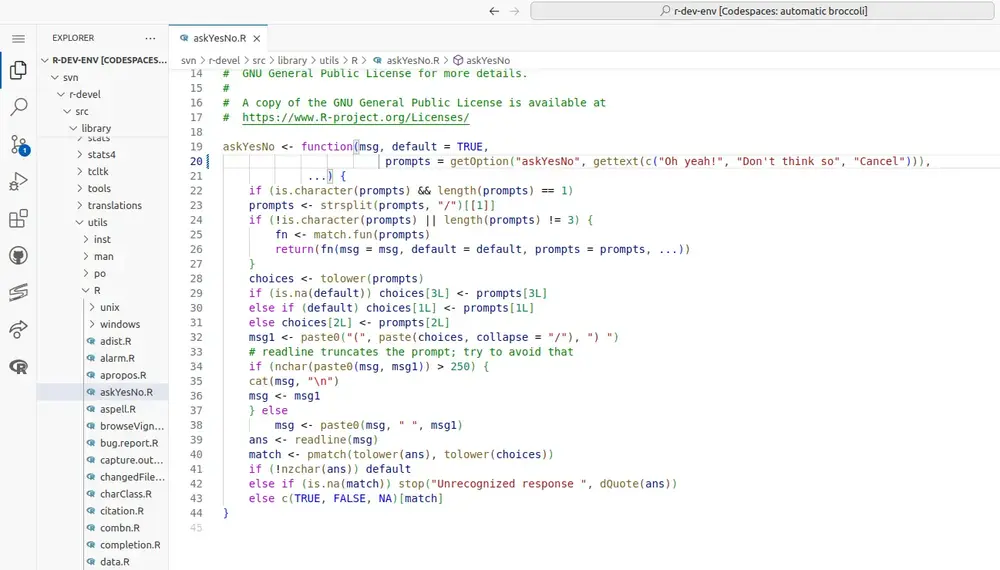Viewport: 1000px width, 570px height.
Task: Expand the windows folder
Action: tap(119, 324)
